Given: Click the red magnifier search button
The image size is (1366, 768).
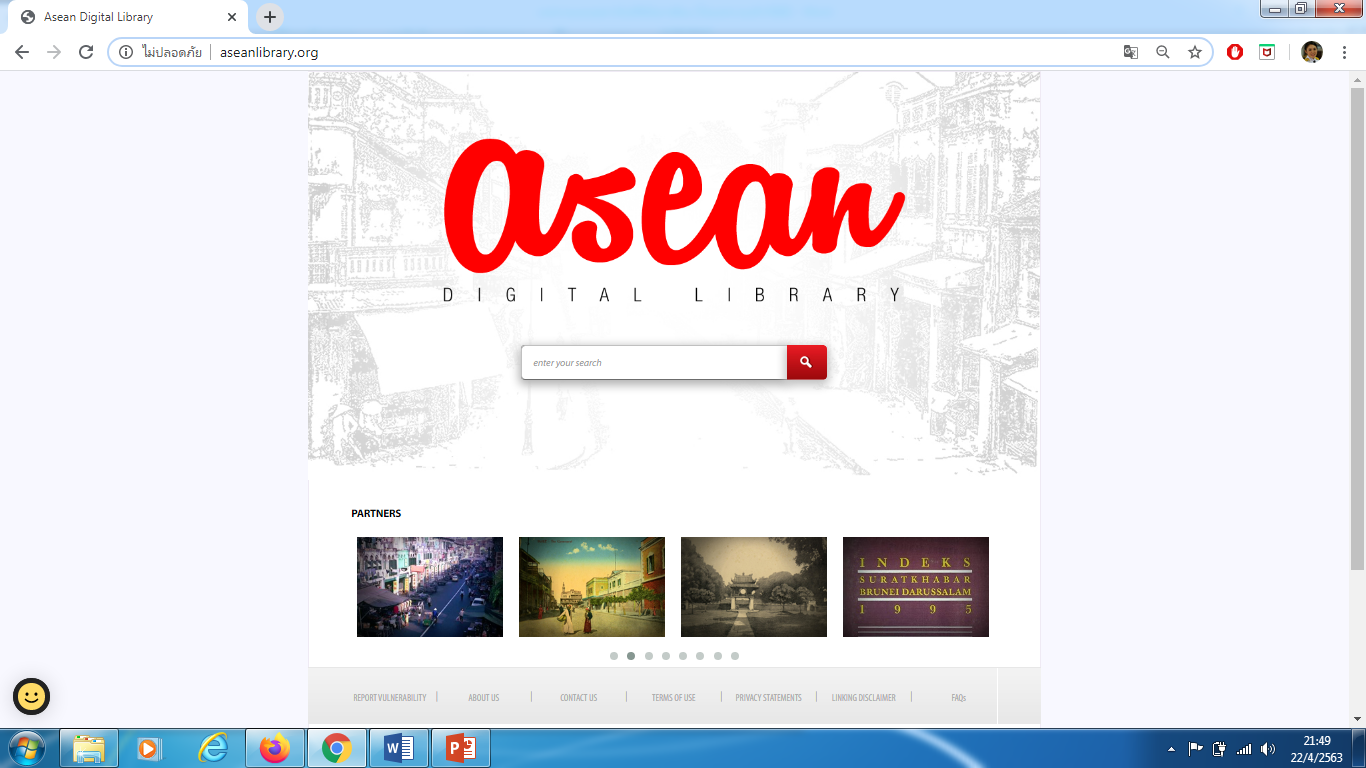Looking at the screenshot, I should pyautogui.click(x=806, y=363).
